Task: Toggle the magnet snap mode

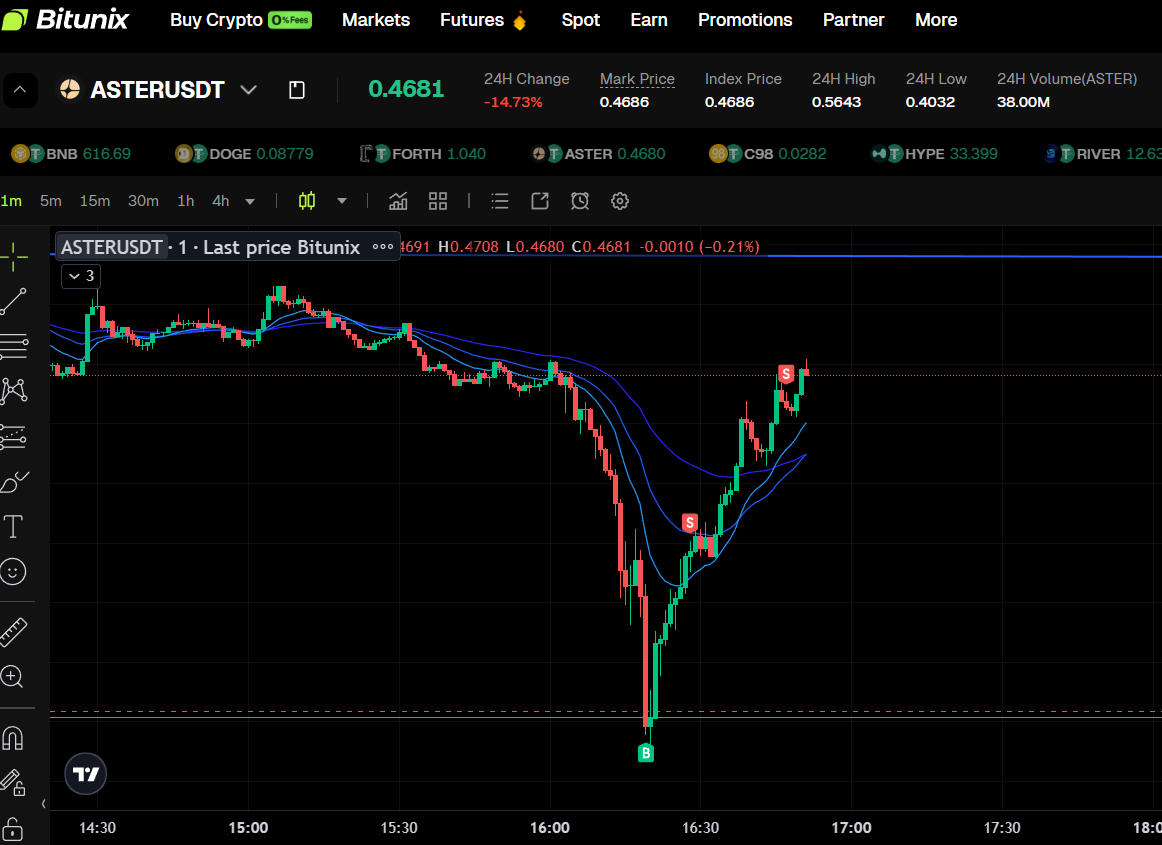Action: point(13,738)
